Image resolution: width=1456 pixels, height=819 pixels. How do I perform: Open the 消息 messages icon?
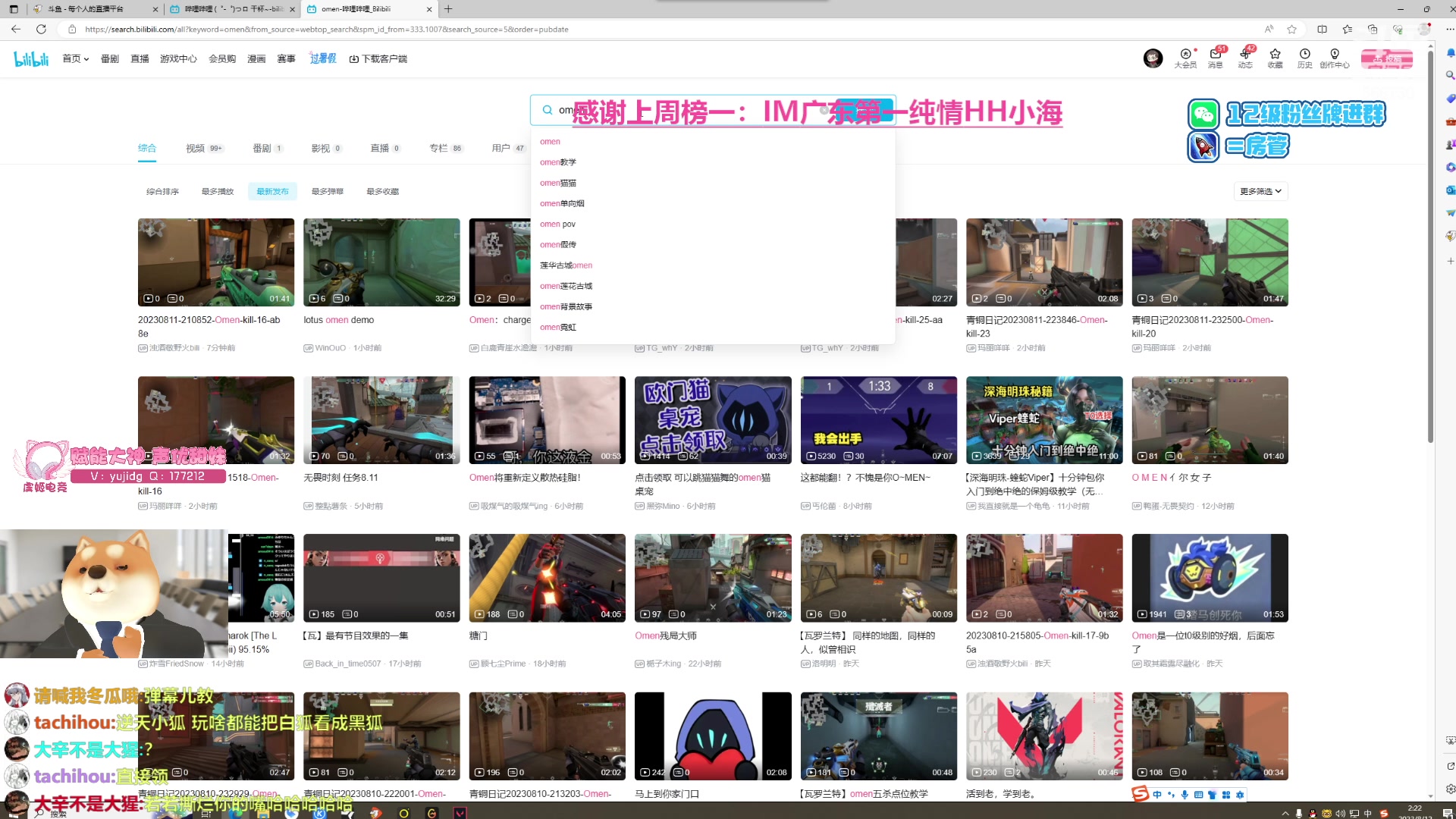[1216, 58]
